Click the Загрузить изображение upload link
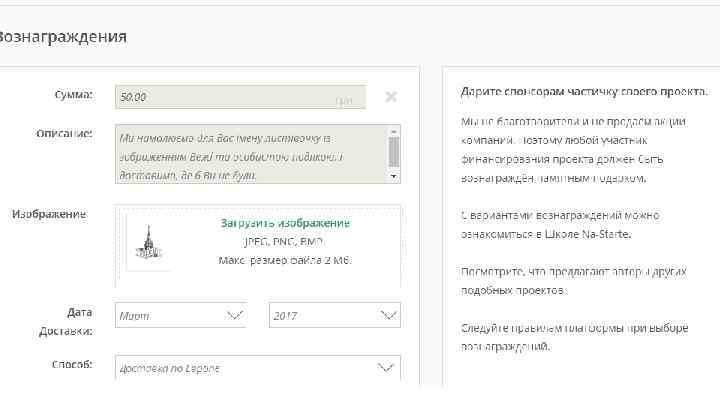The height and width of the screenshot is (405, 720). pyautogui.click(x=285, y=223)
